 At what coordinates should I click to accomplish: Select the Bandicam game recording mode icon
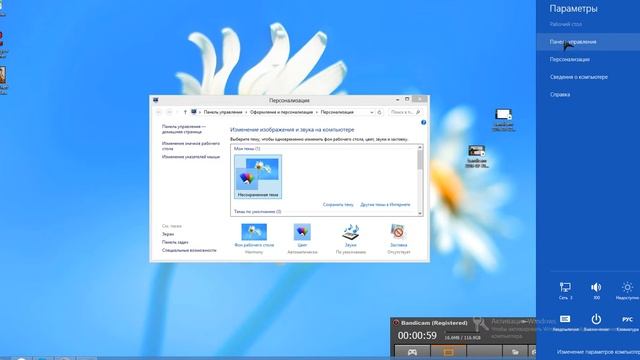(x=412, y=351)
